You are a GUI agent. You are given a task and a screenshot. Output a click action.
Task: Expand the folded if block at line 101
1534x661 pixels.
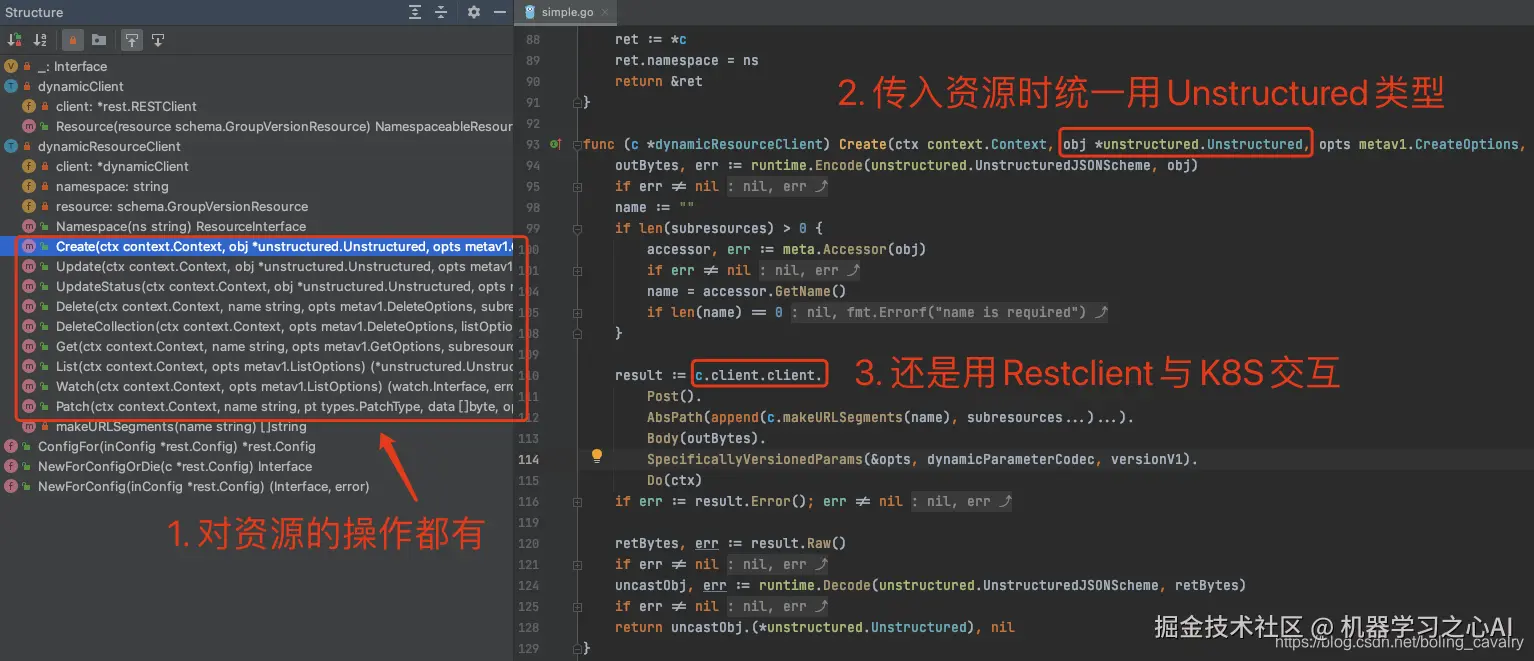(x=577, y=270)
